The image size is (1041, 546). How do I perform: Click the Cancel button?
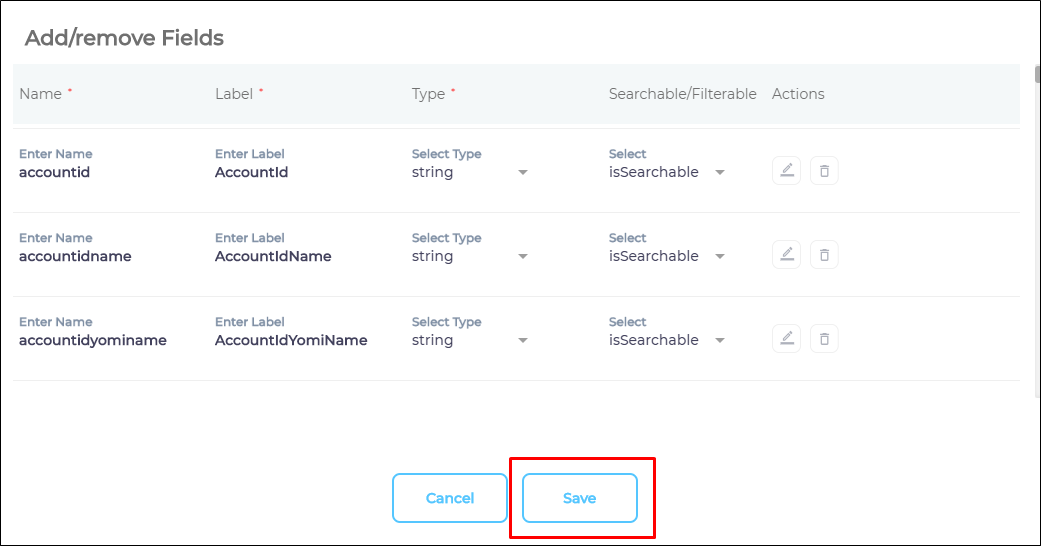pos(450,498)
